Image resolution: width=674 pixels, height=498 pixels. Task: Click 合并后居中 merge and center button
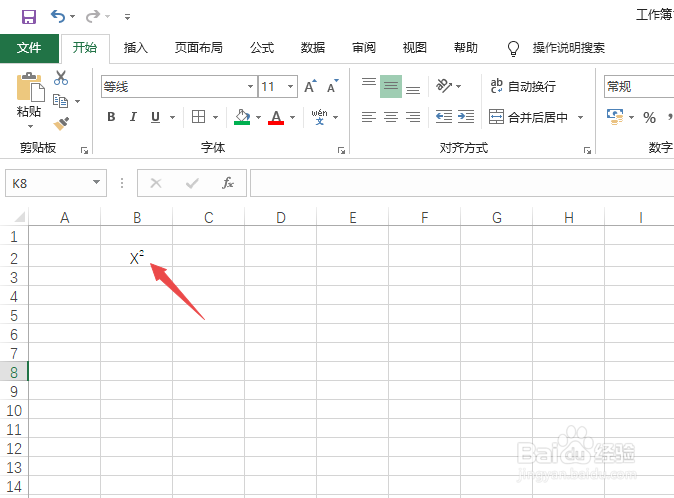pos(528,117)
